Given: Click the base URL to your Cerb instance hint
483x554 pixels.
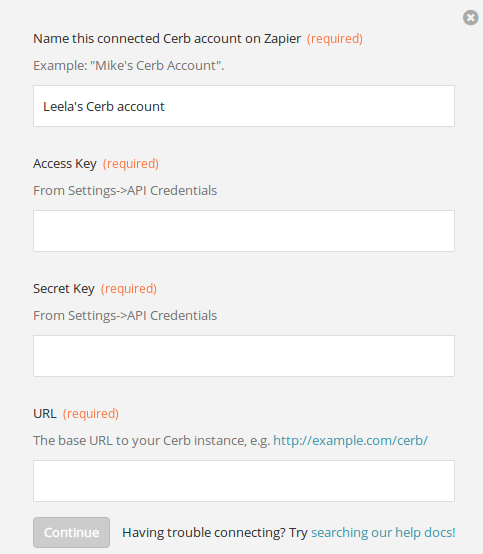Looking at the screenshot, I should pyautogui.click(x=152, y=441).
